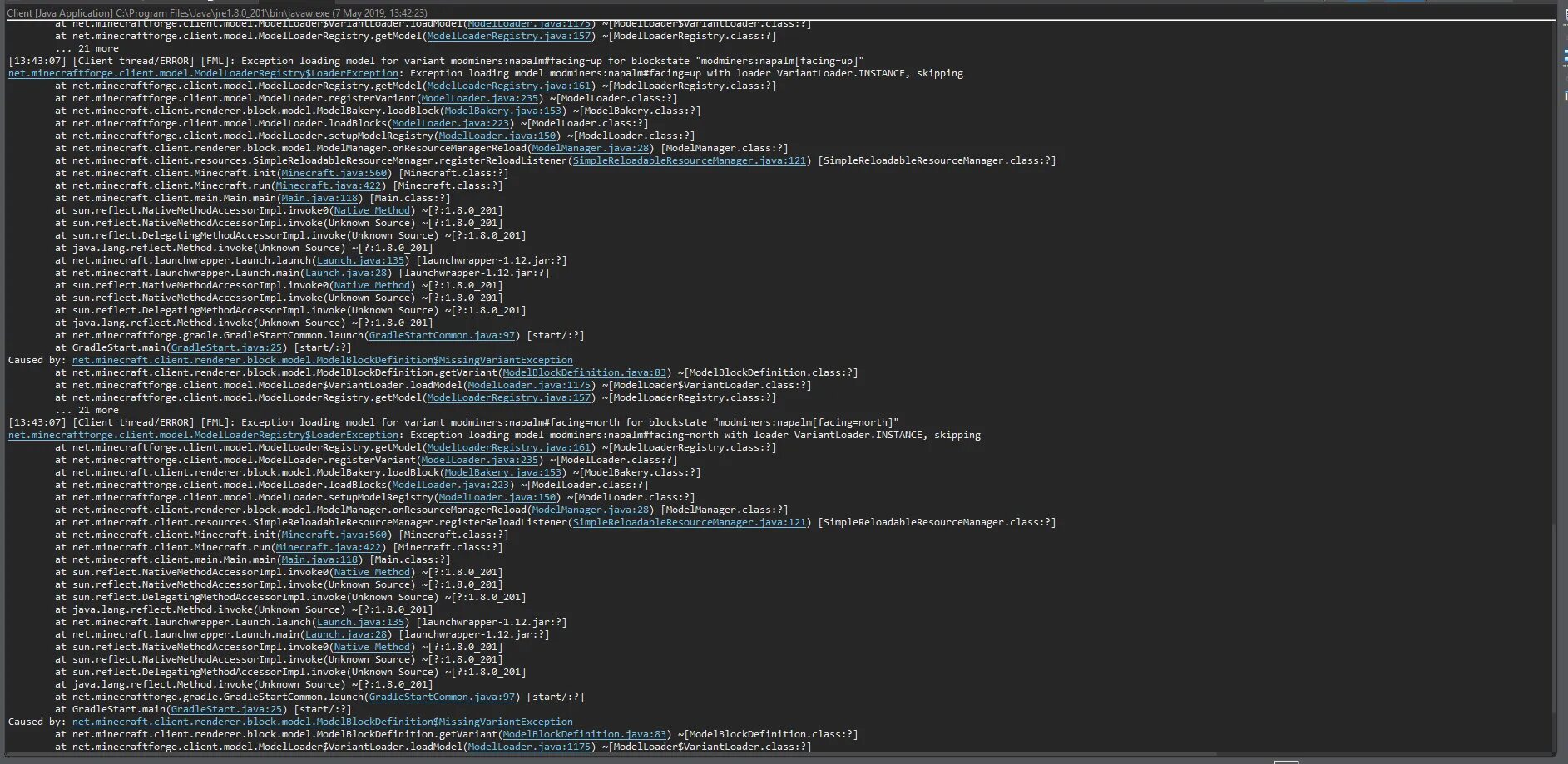Image resolution: width=1568 pixels, height=764 pixels.
Task: Jump to Minecraft.java:560 in facing=north trace
Action: [x=334, y=535]
